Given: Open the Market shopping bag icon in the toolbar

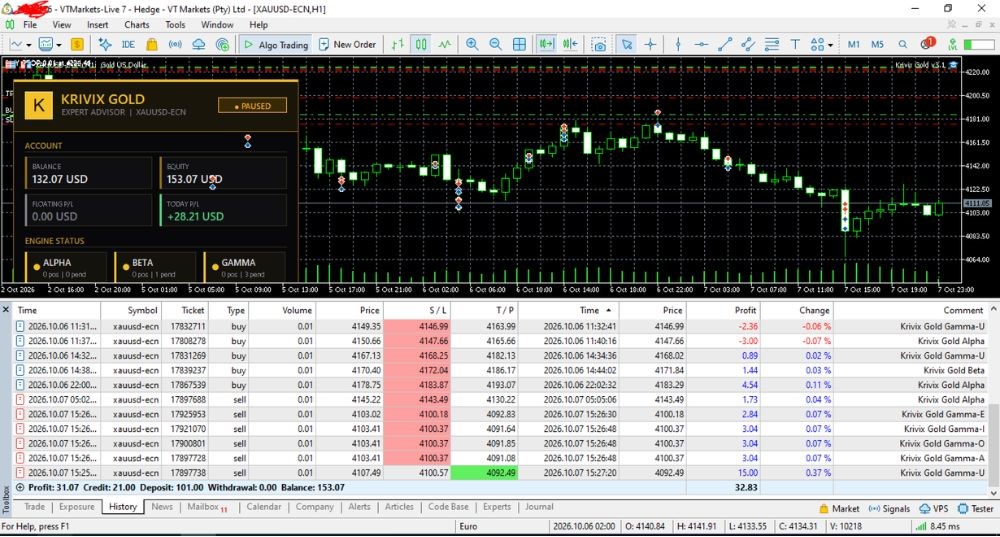Looking at the screenshot, I should pos(151,45).
